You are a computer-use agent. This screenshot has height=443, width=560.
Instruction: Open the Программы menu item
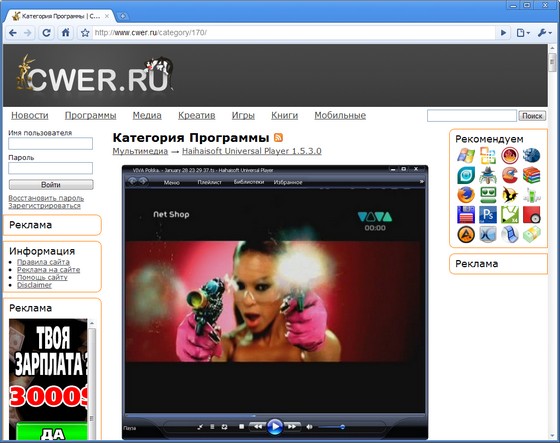90,115
